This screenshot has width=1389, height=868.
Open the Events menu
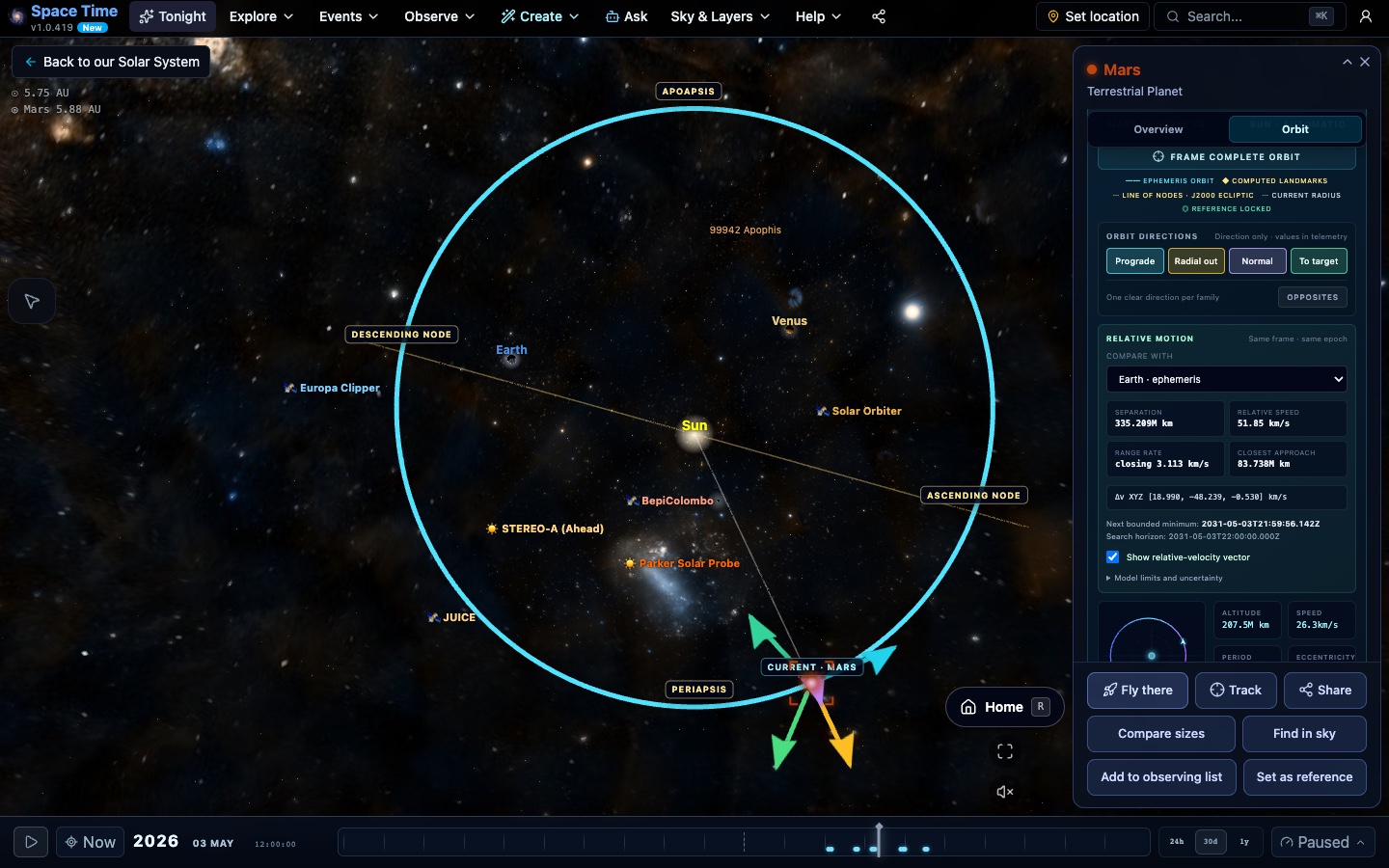pyautogui.click(x=348, y=16)
